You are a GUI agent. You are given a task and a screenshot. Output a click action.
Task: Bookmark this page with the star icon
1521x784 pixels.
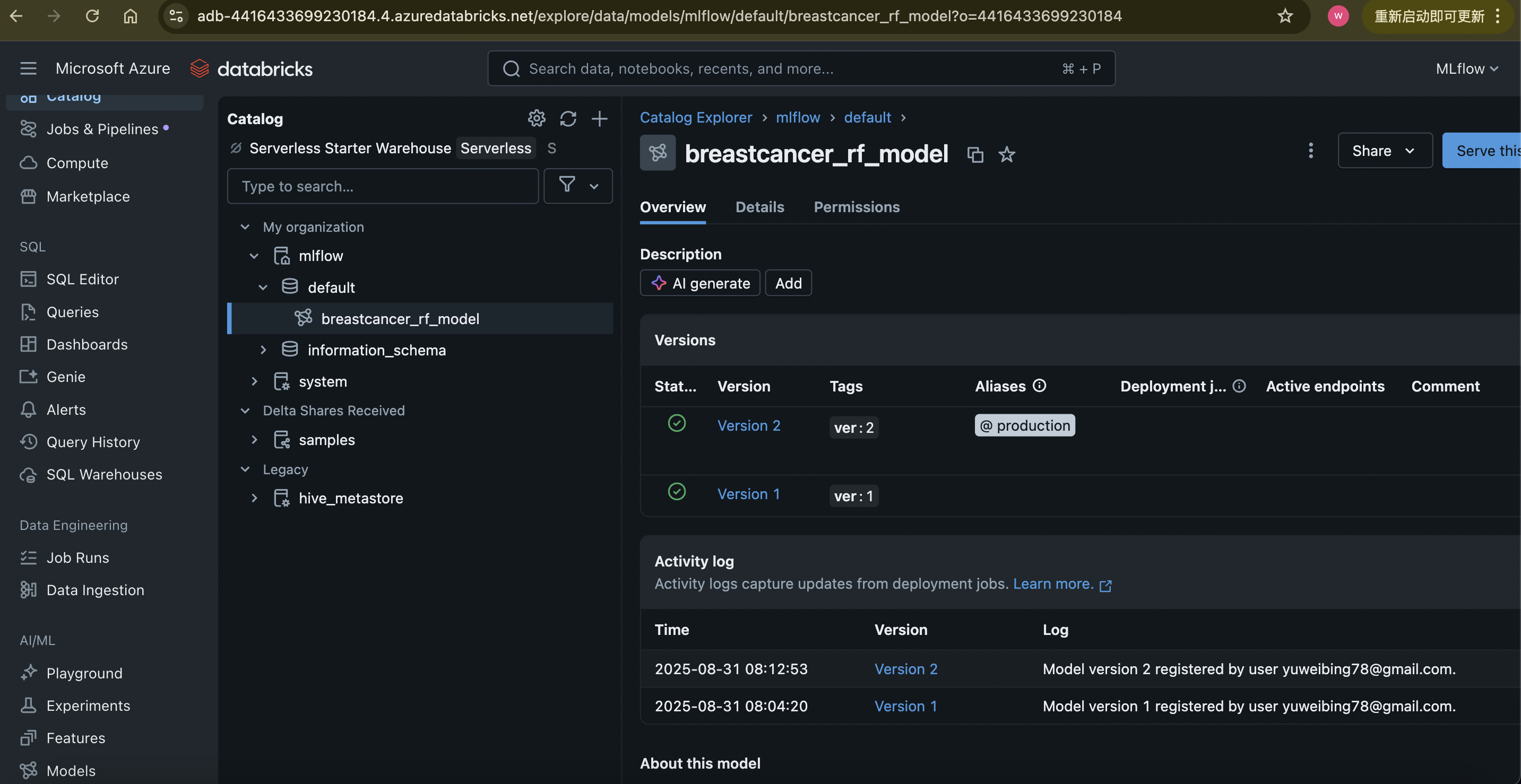(1285, 16)
